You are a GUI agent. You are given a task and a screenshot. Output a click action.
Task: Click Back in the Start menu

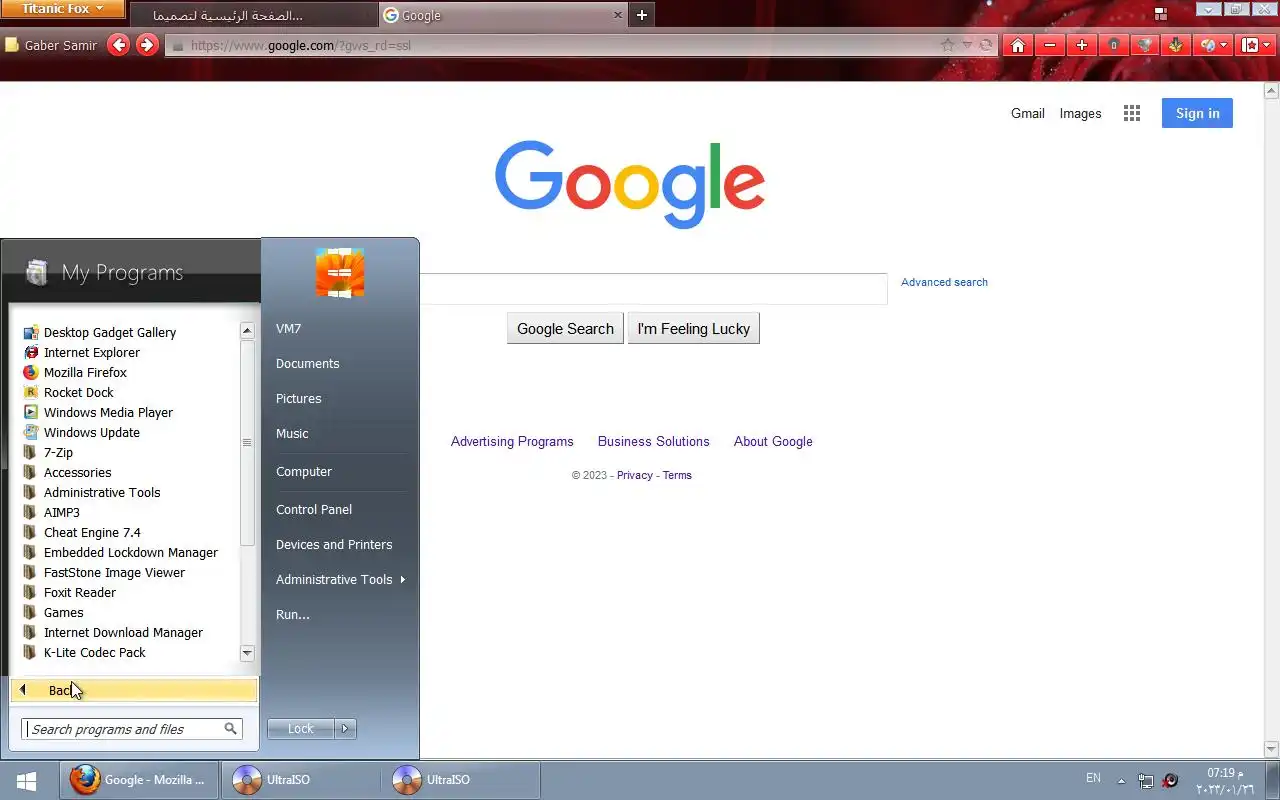pos(134,690)
